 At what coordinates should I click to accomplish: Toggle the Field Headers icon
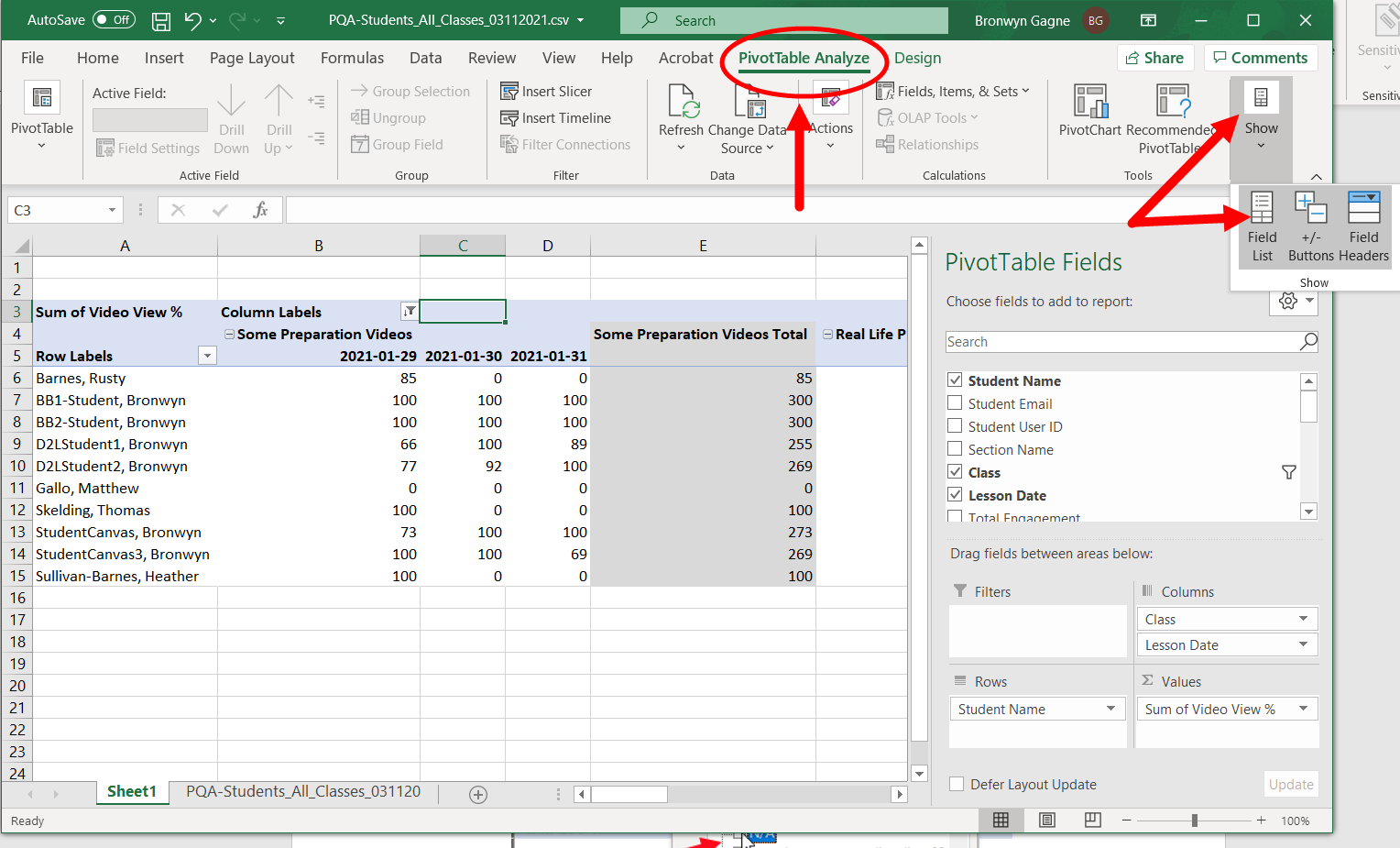point(1363,209)
